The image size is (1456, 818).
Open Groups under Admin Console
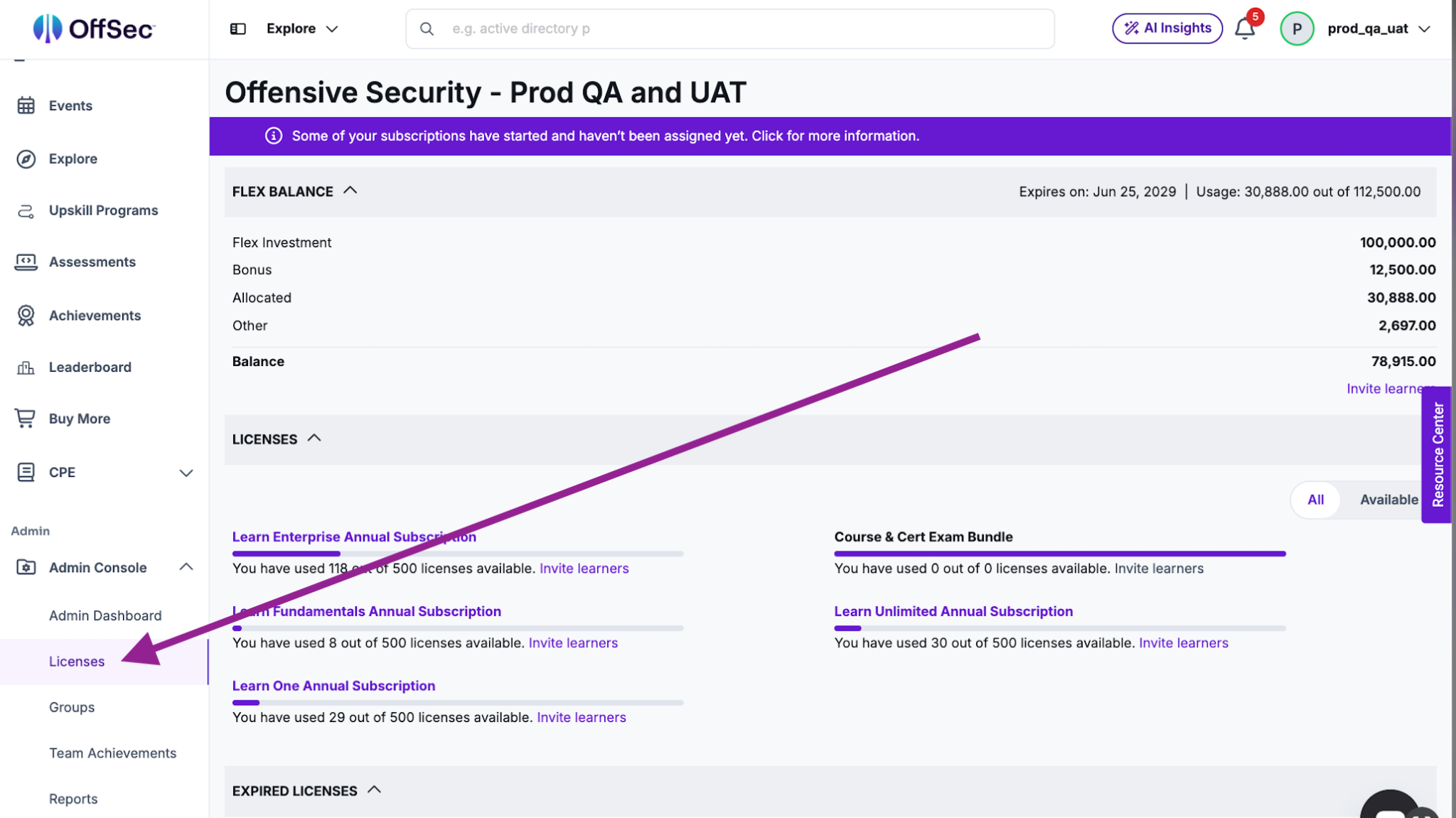[72, 707]
